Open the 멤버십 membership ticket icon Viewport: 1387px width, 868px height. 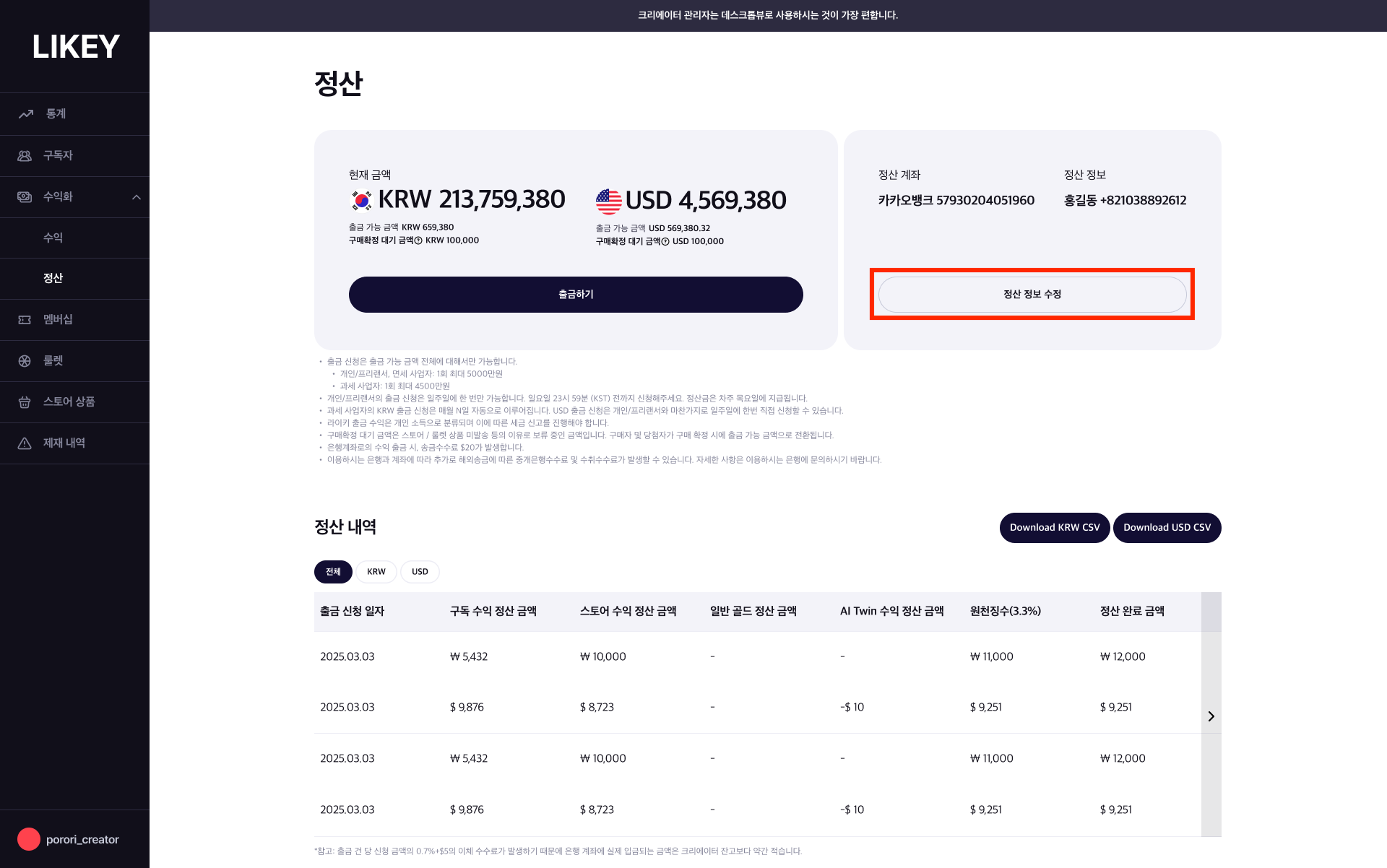tap(25, 319)
